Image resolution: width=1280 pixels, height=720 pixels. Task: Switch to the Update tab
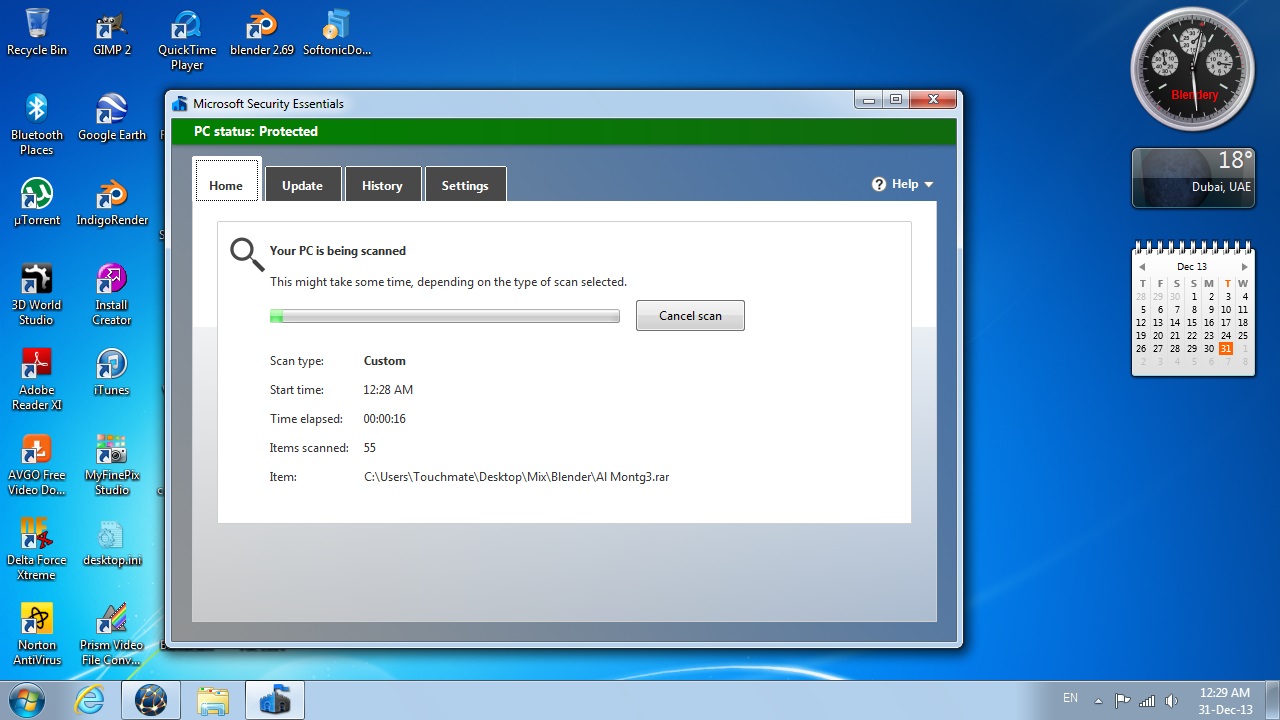click(x=302, y=185)
